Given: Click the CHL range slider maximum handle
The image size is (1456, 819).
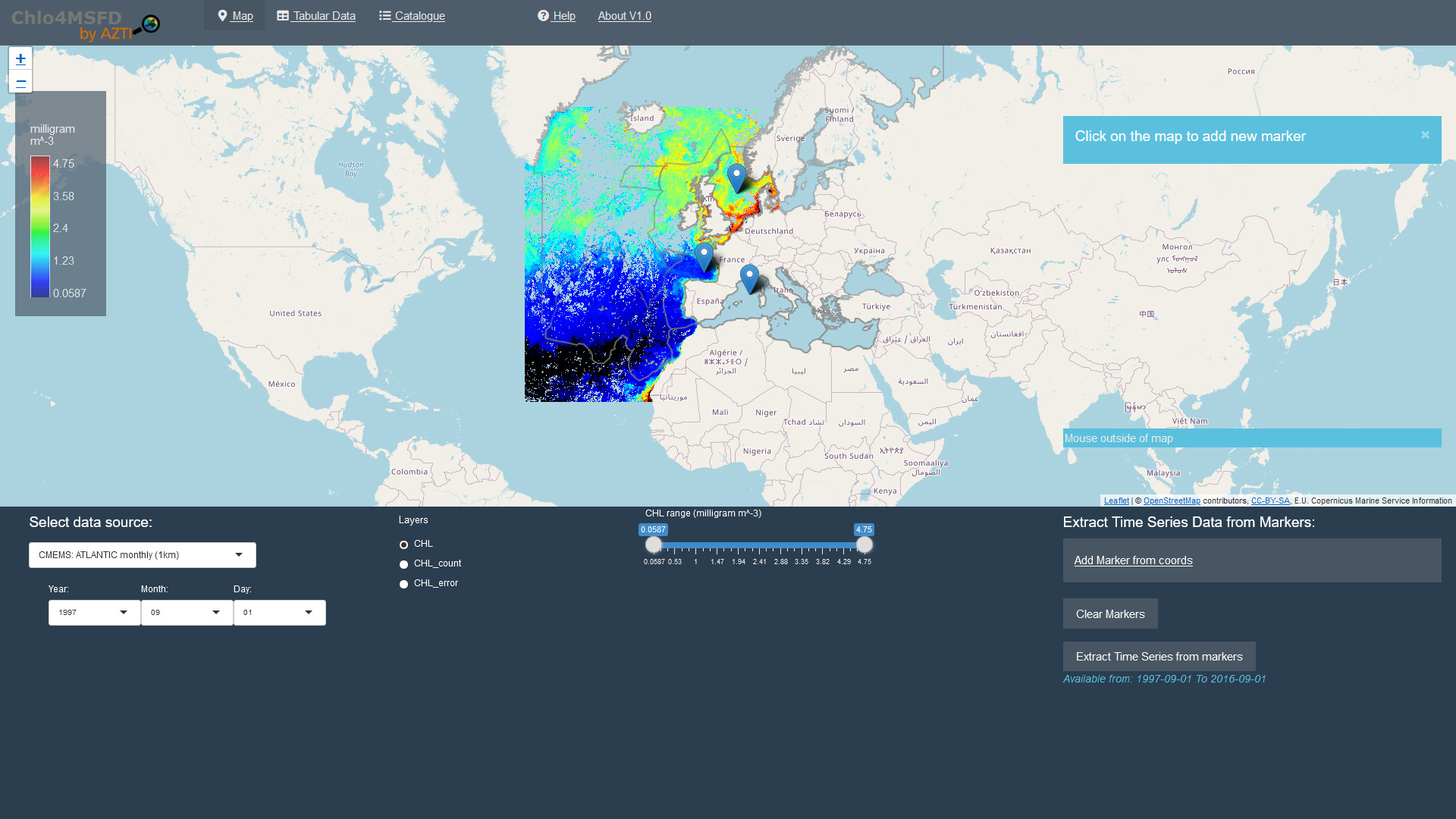Looking at the screenshot, I should pyautogui.click(x=864, y=544).
